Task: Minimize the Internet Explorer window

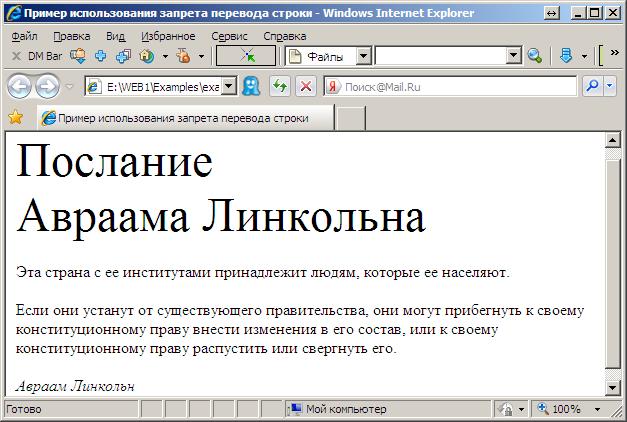Action: pos(577,13)
